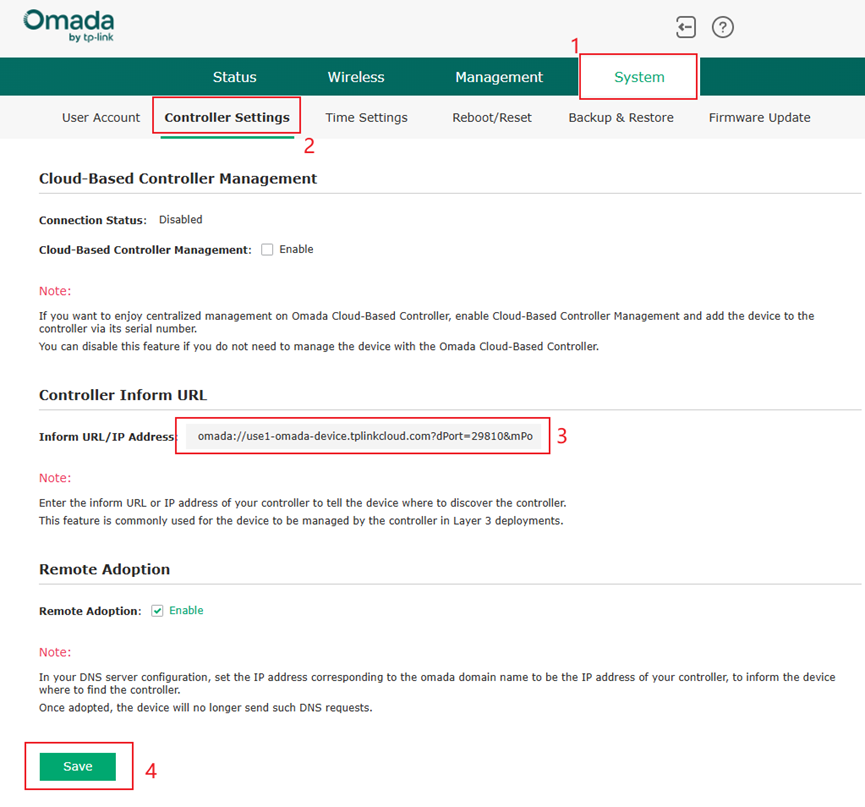Click the Omada by tp-link logo
The image size is (865, 807).
pyautogui.click(x=68, y=25)
